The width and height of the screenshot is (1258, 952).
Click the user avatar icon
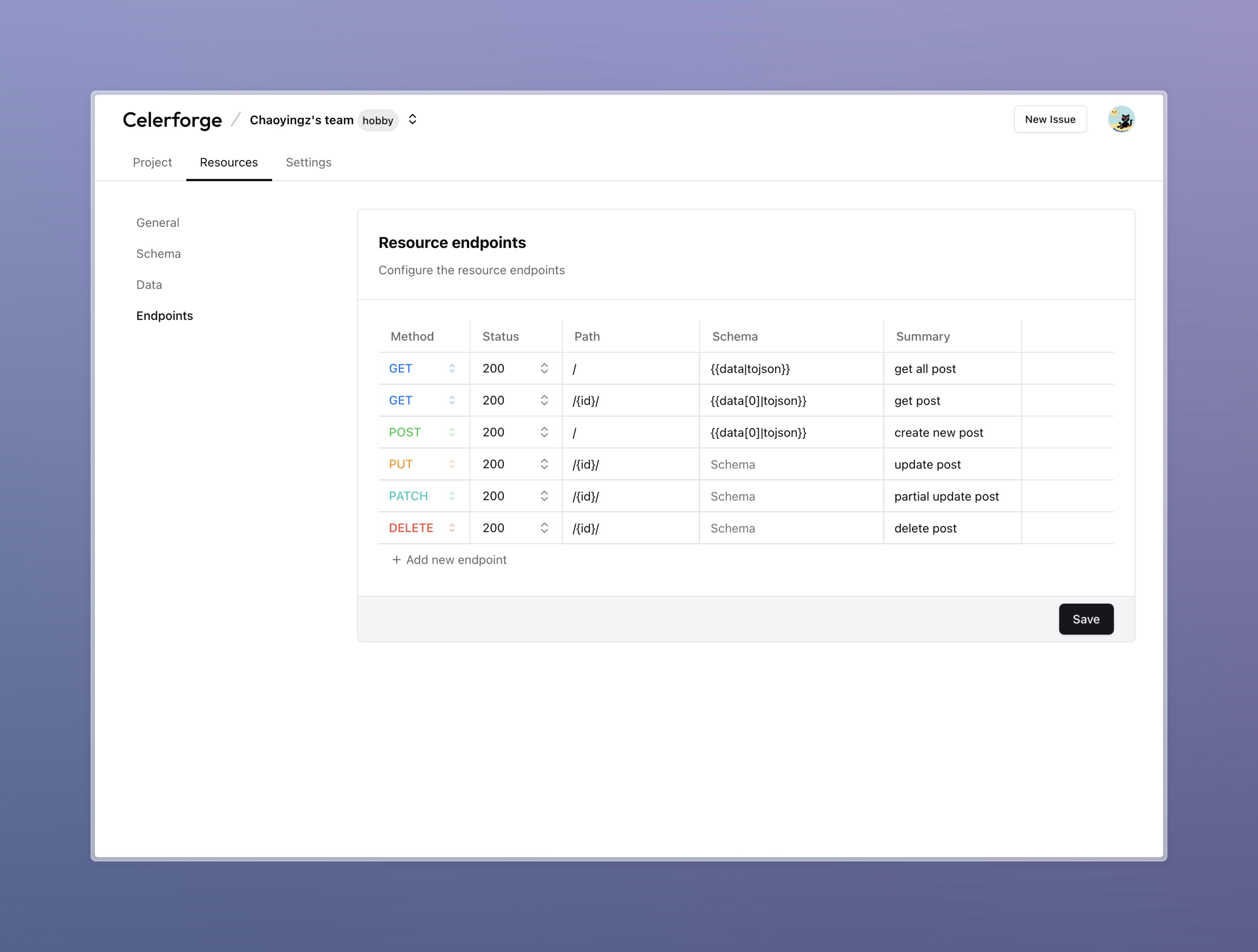(x=1121, y=119)
